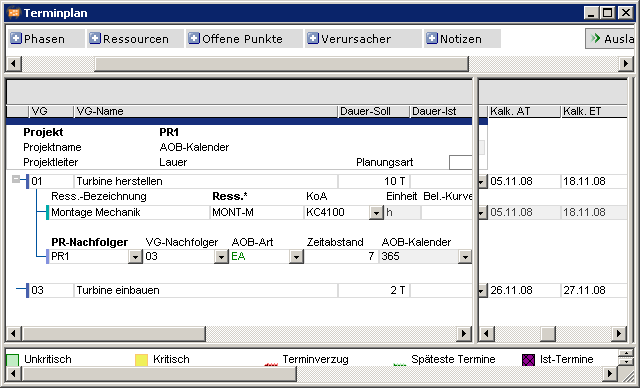Click the Terminplan window title icon
Screen dimensions: 640x388
click(x=13, y=13)
